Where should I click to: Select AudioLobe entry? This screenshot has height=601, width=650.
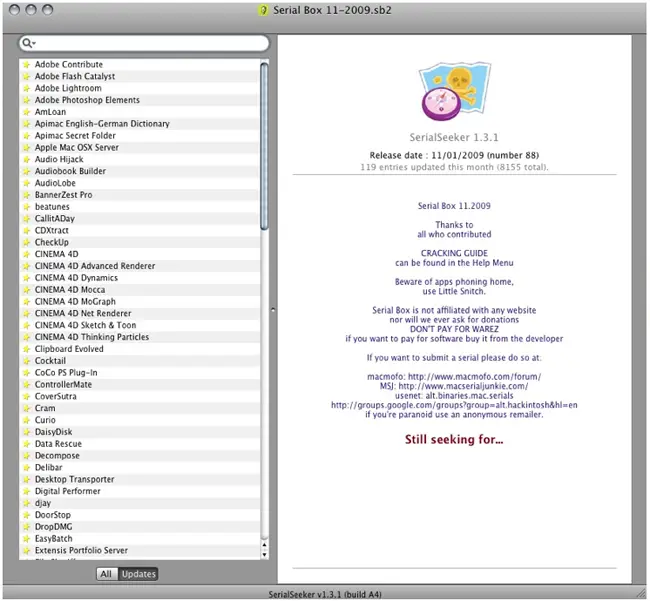pyautogui.click(x=140, y=183)
